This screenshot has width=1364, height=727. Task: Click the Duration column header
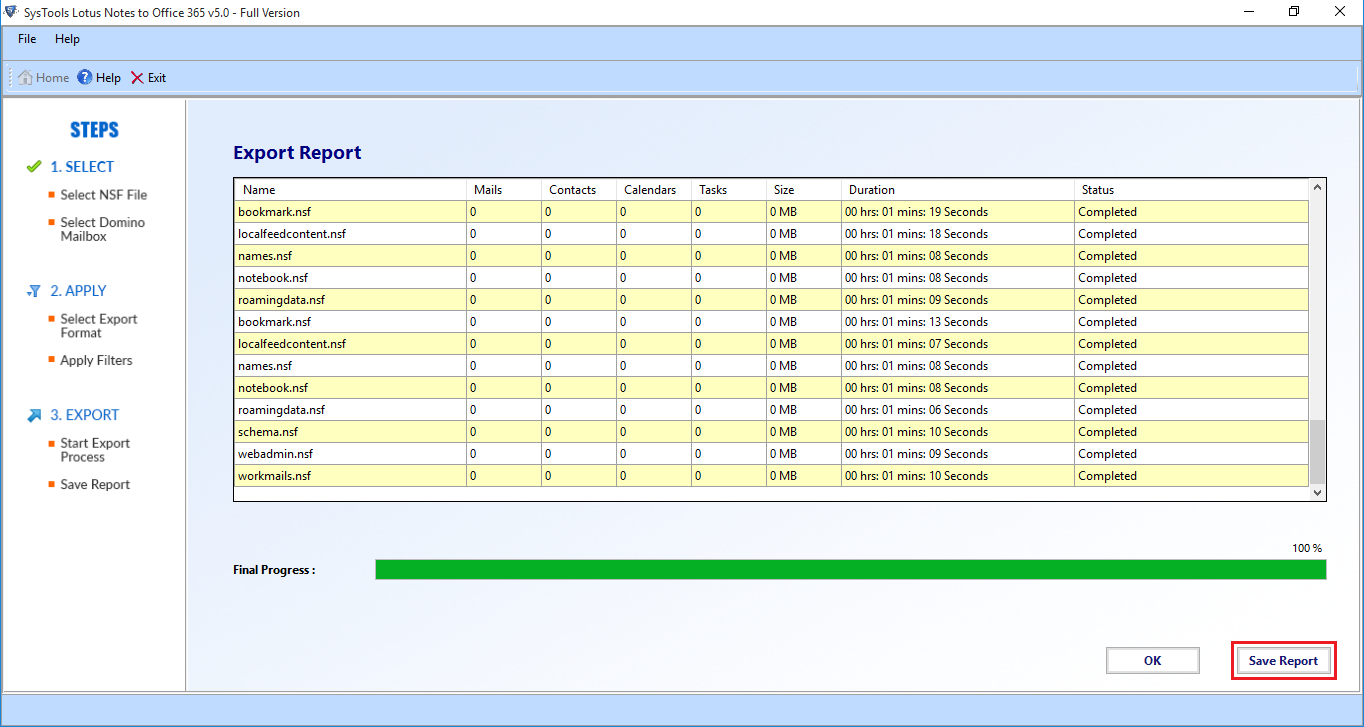click(871, 189)
